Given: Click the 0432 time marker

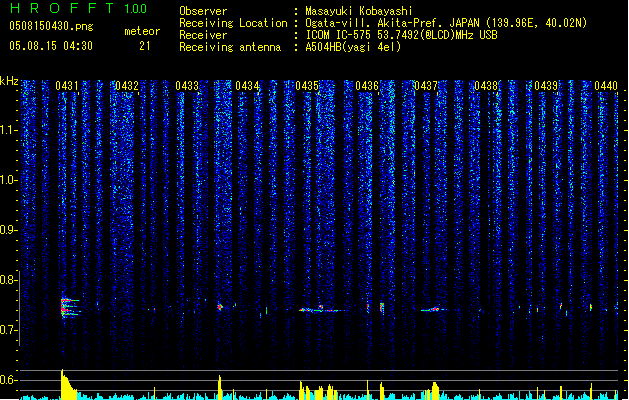Looking at the screenshot, I should click(127, 86).
